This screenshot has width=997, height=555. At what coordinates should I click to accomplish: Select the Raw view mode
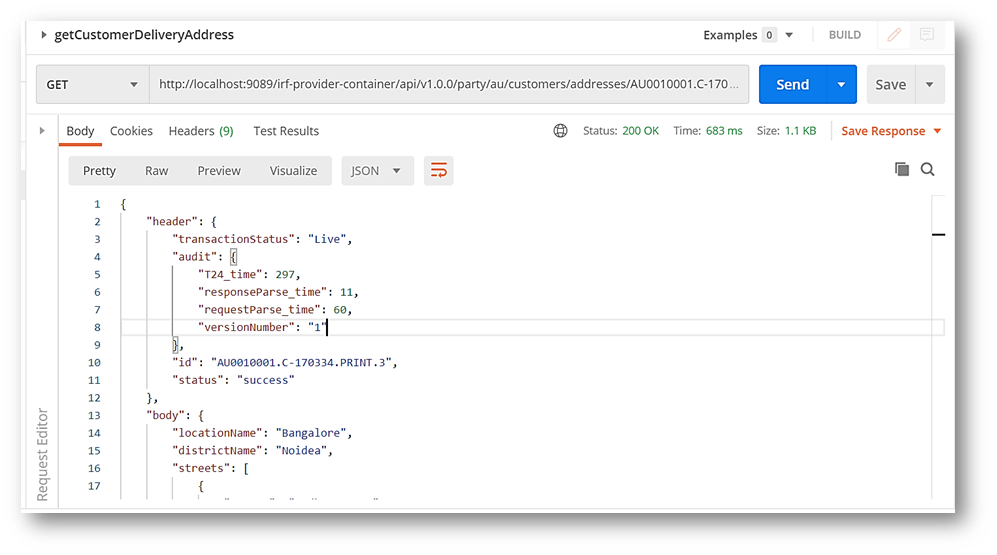[x=156, y=171]
